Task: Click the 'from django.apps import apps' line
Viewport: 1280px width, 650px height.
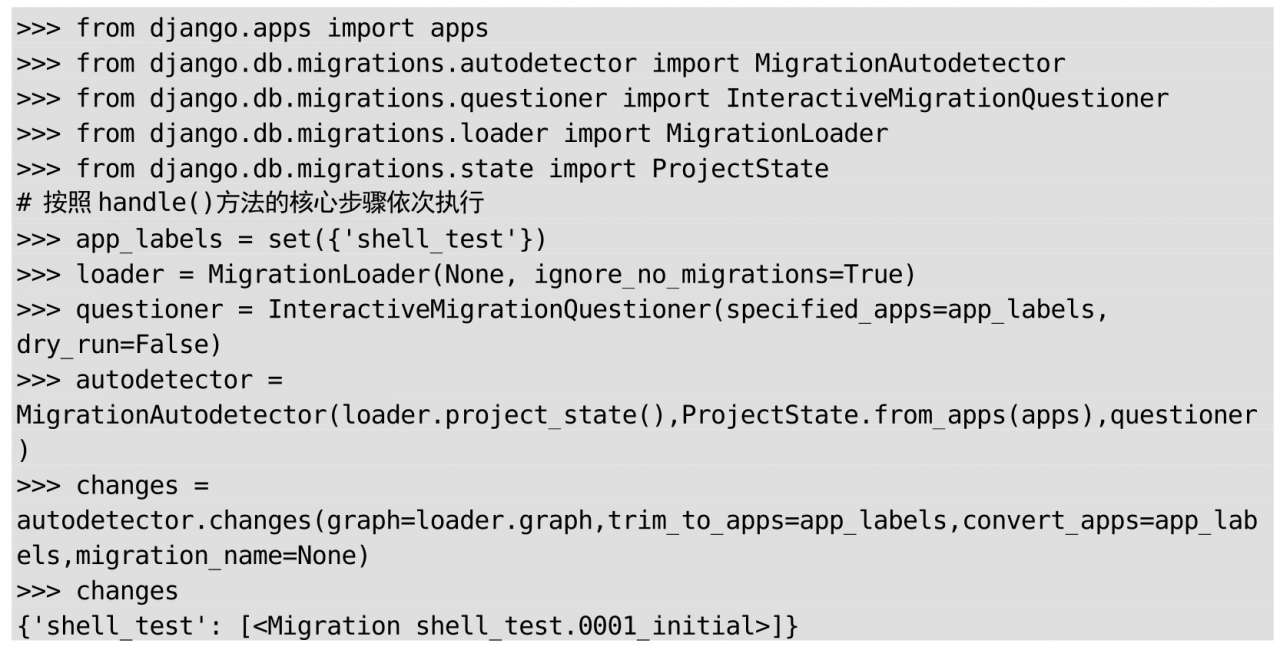Action: [252, 28]
